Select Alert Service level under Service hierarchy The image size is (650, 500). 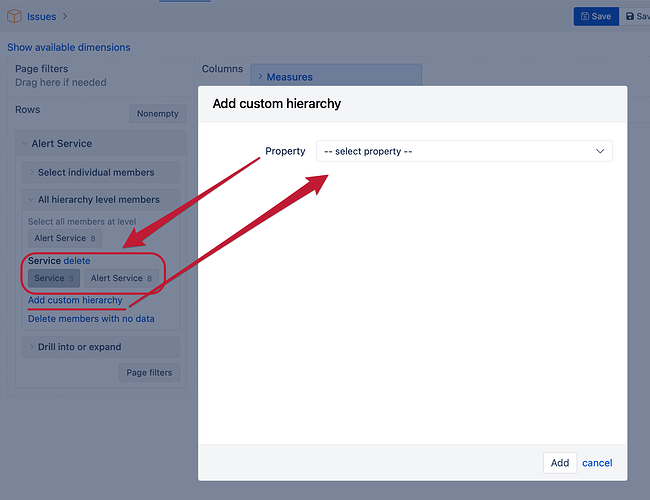tap(121, 278)
